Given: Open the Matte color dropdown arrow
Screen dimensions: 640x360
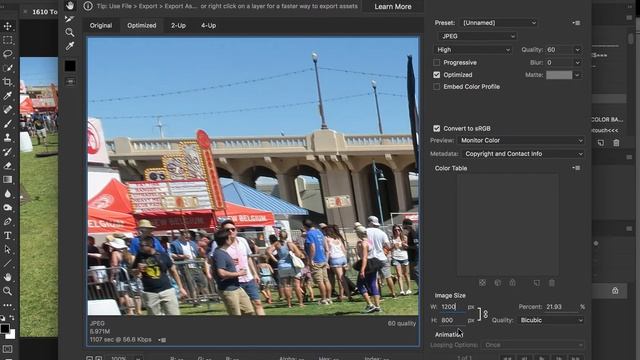Looking at the screenshot, I should [x=577, y=75].
